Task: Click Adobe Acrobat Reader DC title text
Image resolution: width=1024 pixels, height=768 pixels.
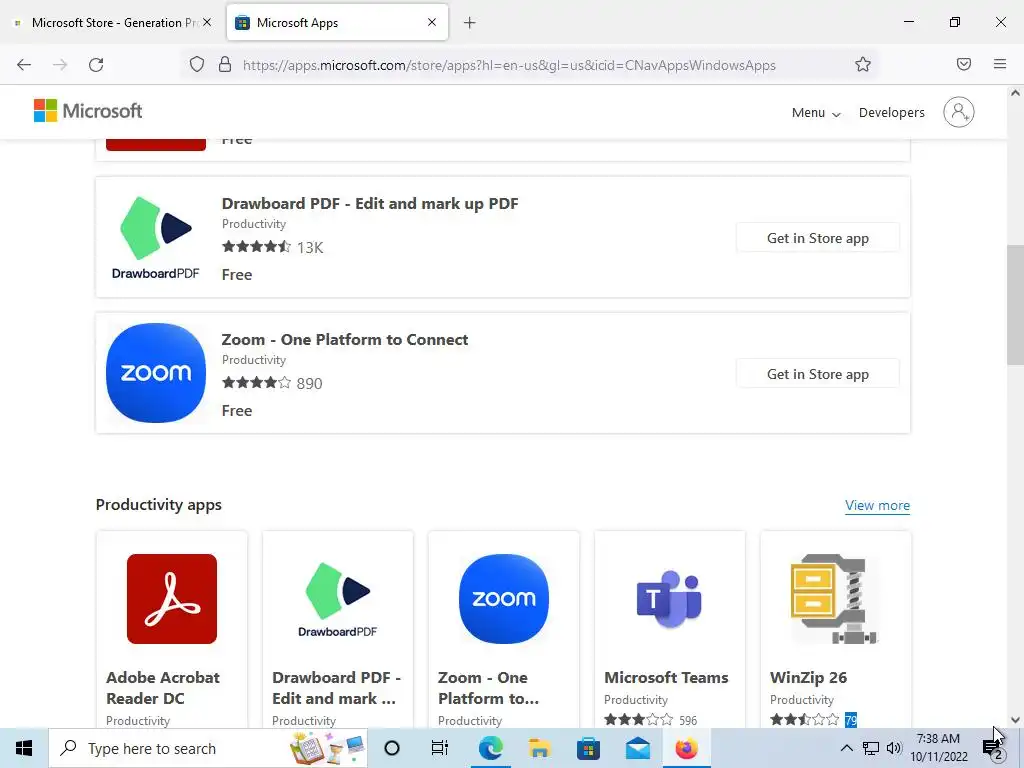Action: coord(163,688)
